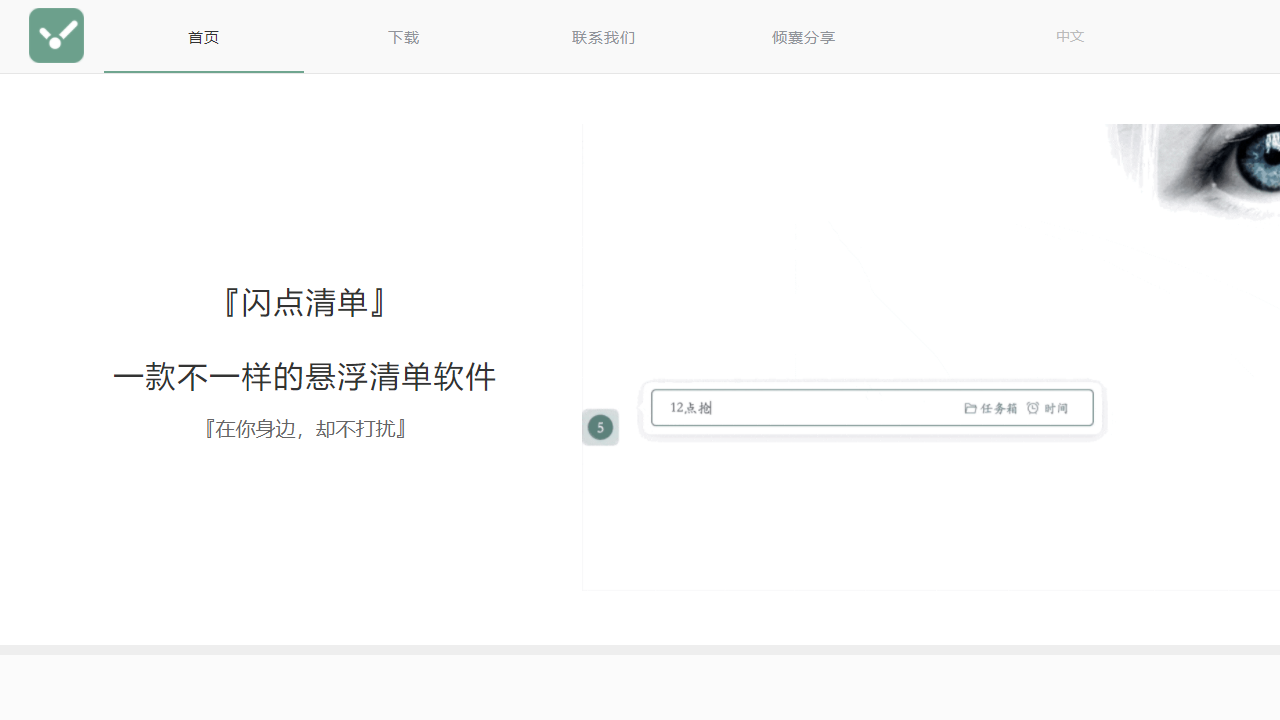The height and width of the screenshot is (720, 1280).
Task: Click the gray square behind the 5 badge
Action: [600, 427]
